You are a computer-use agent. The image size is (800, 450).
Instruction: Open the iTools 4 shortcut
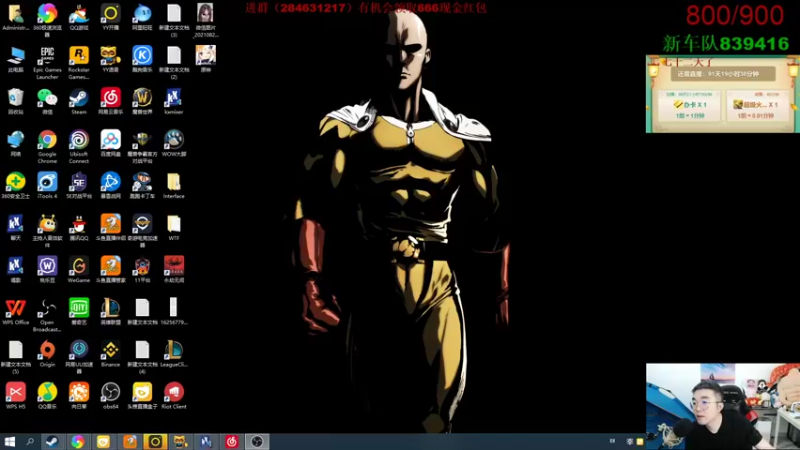(x=47, y=182)
